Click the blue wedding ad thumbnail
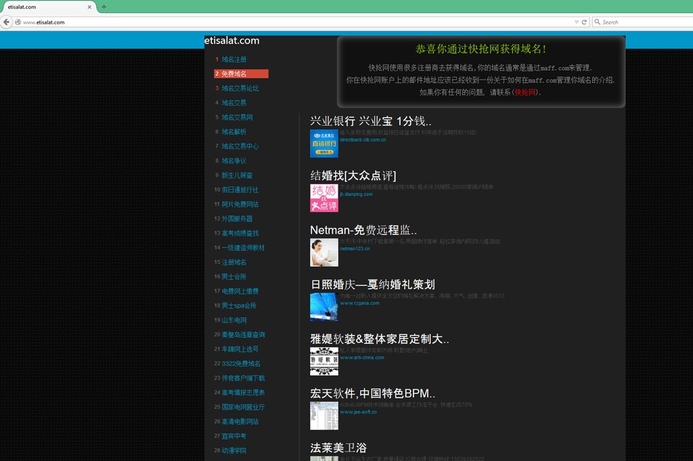693x461 pixels. click(324, 307)
